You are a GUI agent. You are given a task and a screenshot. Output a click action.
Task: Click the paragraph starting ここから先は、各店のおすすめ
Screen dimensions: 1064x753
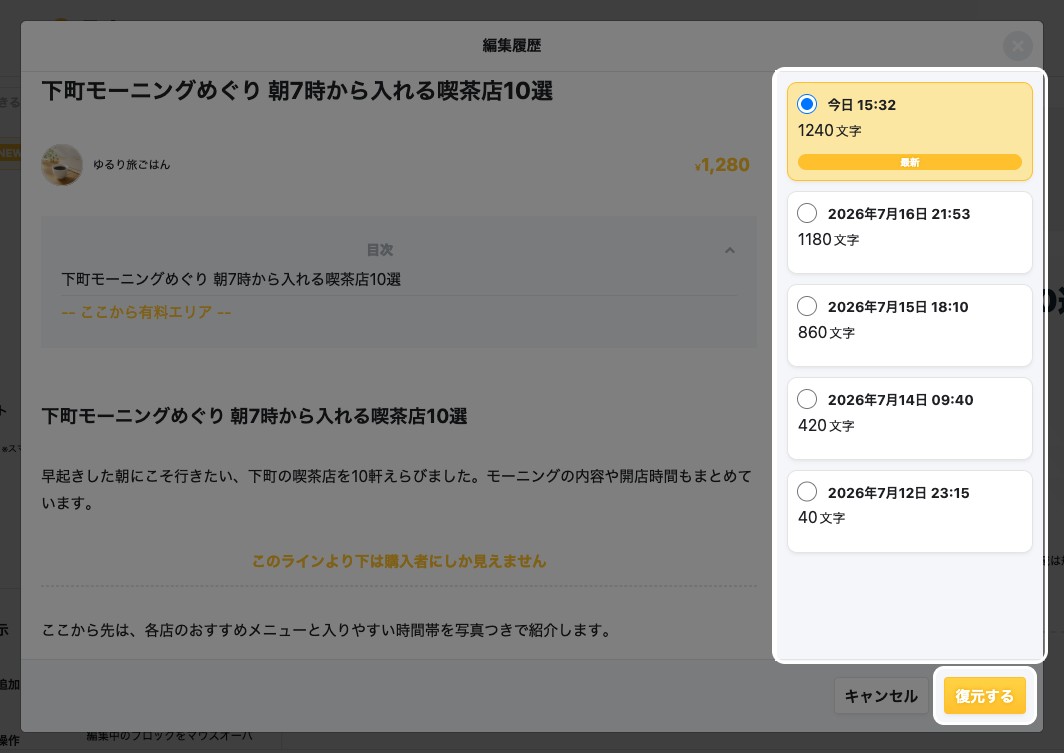pyautogui.click(x=326, y=630)
